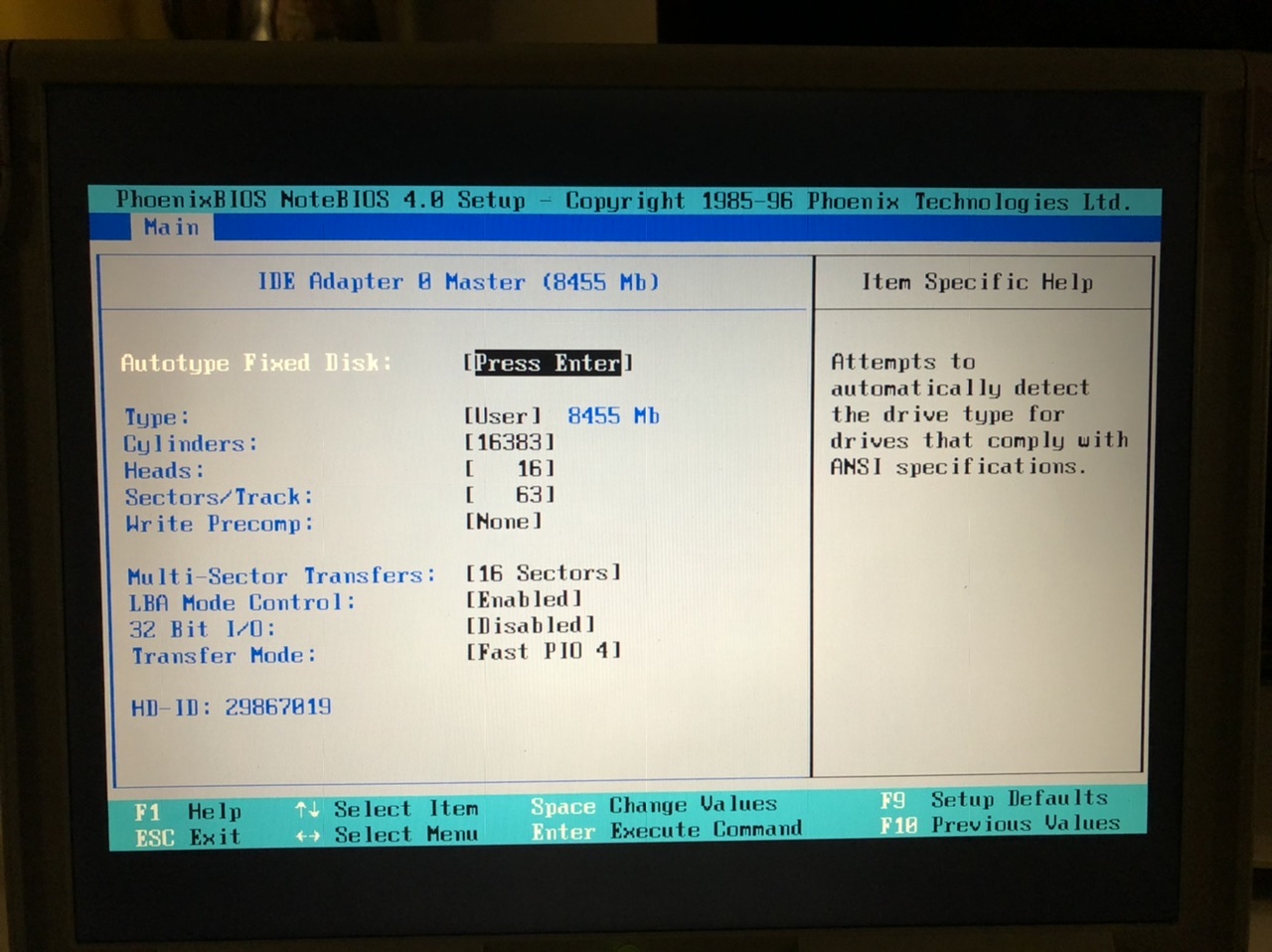Screen dimensions: 1272x952
Task: Click the HD-ID 29867019 text
Action: [x=231, y=708]
